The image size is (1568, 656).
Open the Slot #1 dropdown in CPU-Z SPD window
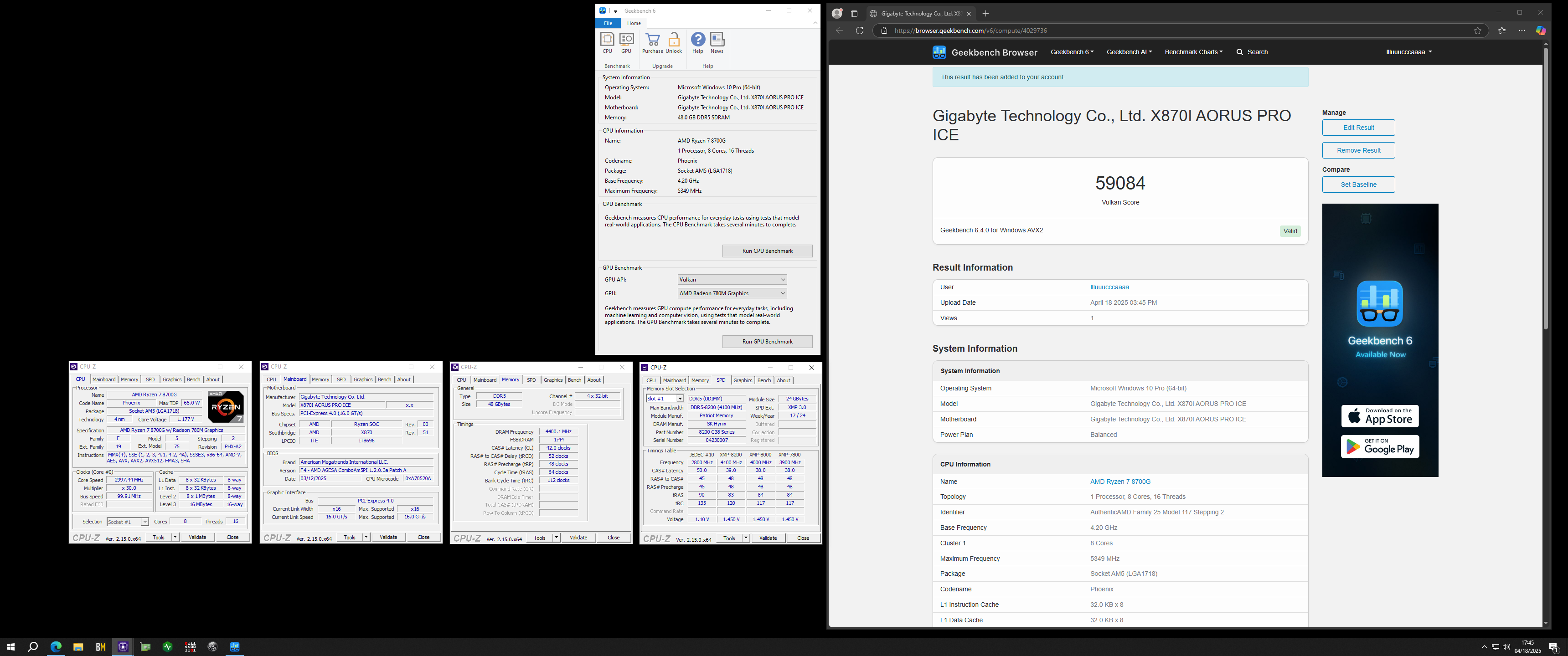pyautogui.click(x=665, y=399)
